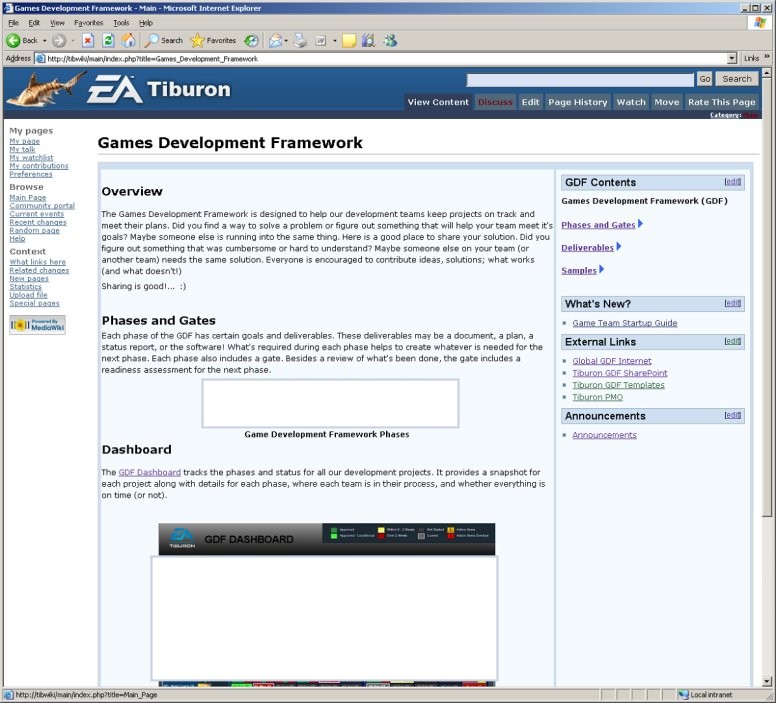Go to the Home page icon
Viewport: 776px width, 703px height.
(x=129, y=41)
